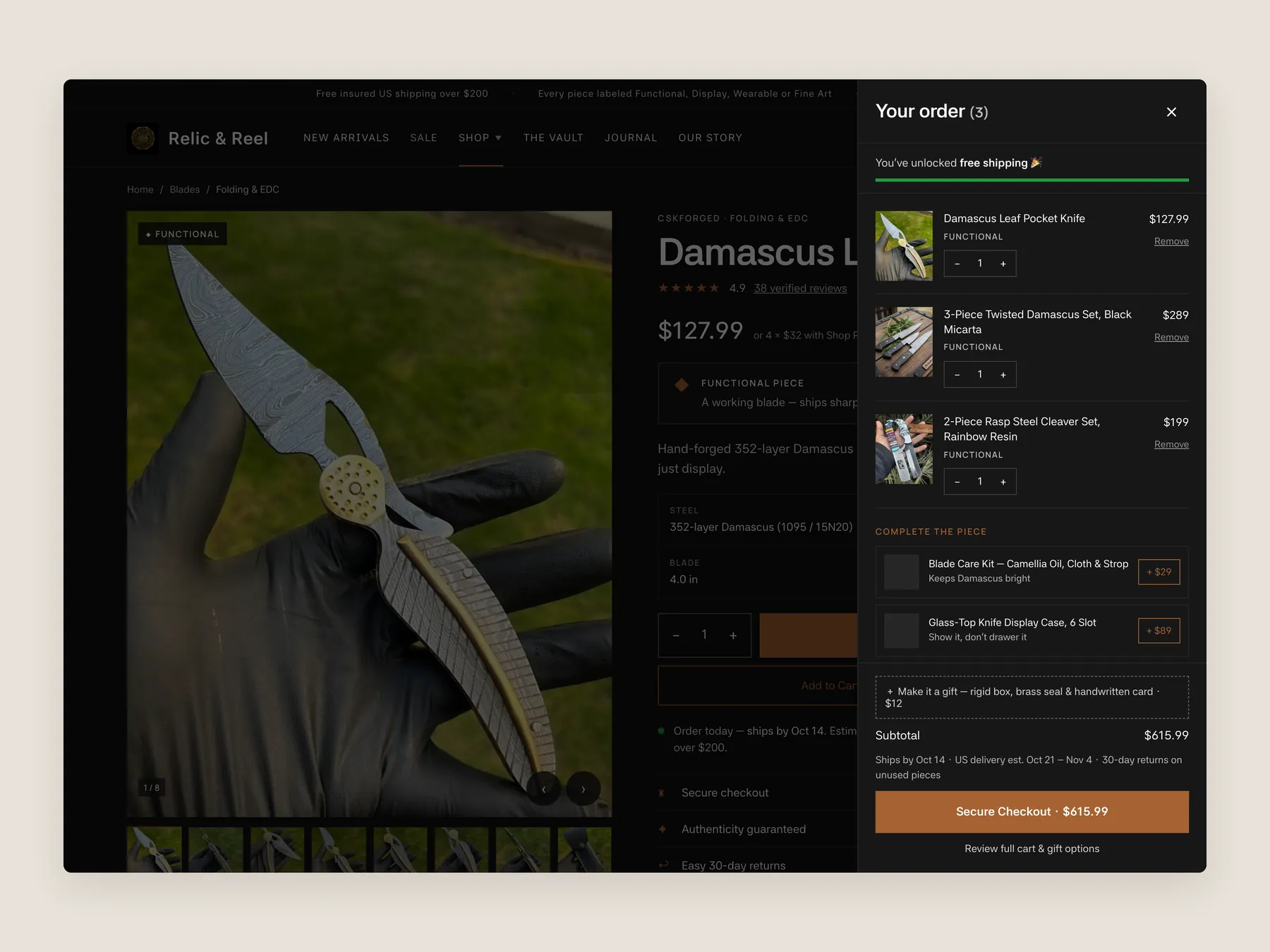This screenshot has height=952, width=1270.
Task: Open 38 verified reviews link
Action: (800, 288)
